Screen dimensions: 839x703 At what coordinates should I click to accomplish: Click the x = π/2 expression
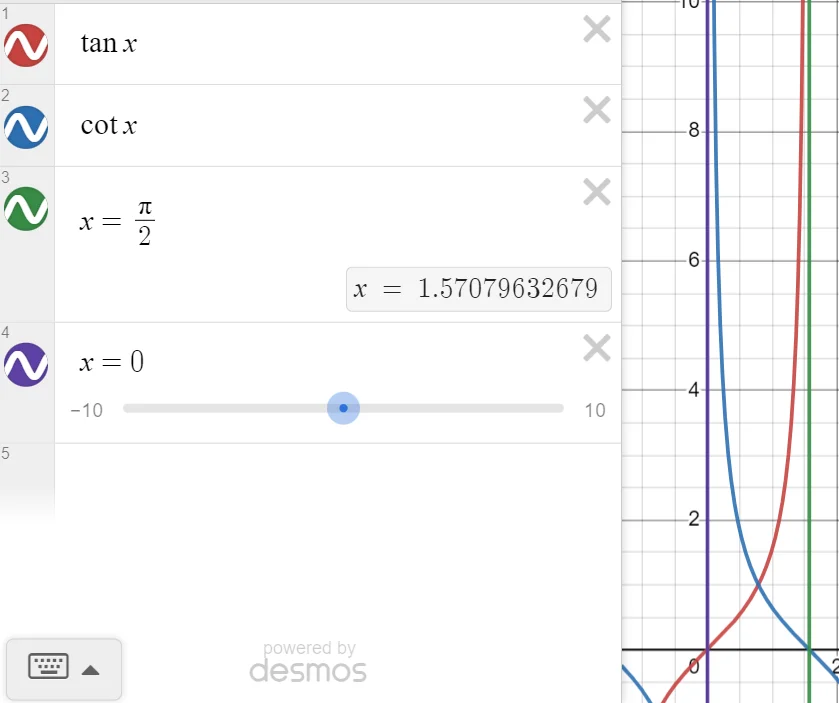(117, 222)
